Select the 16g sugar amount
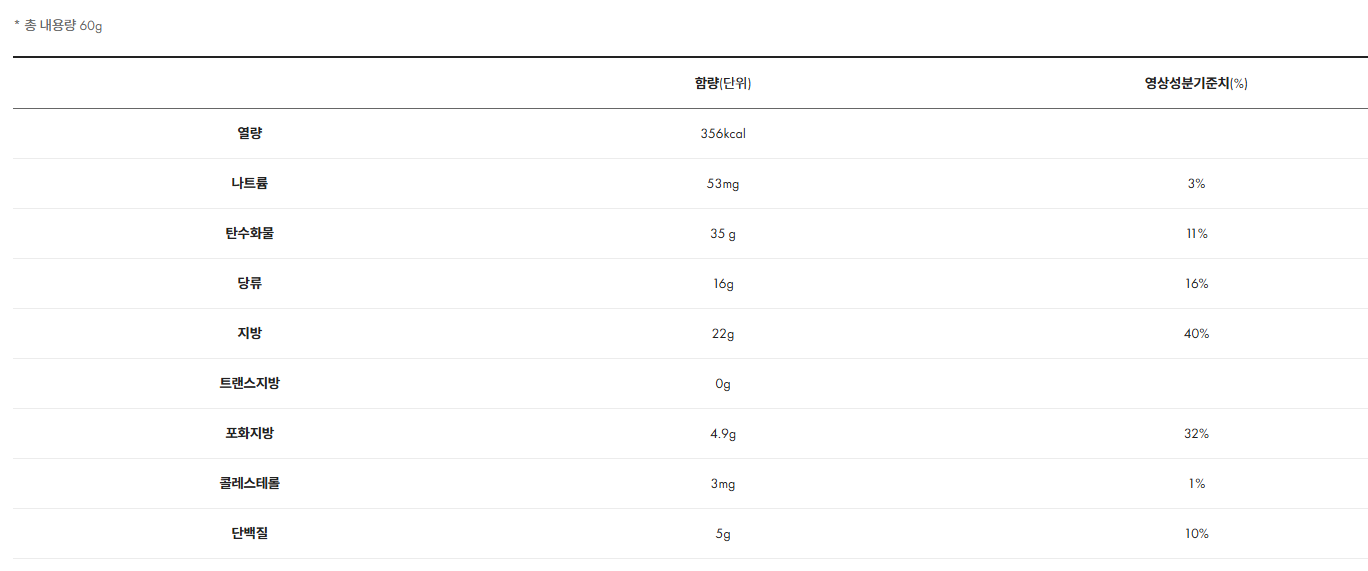This screenshot has width=1368, height=571. pos(722,284)
